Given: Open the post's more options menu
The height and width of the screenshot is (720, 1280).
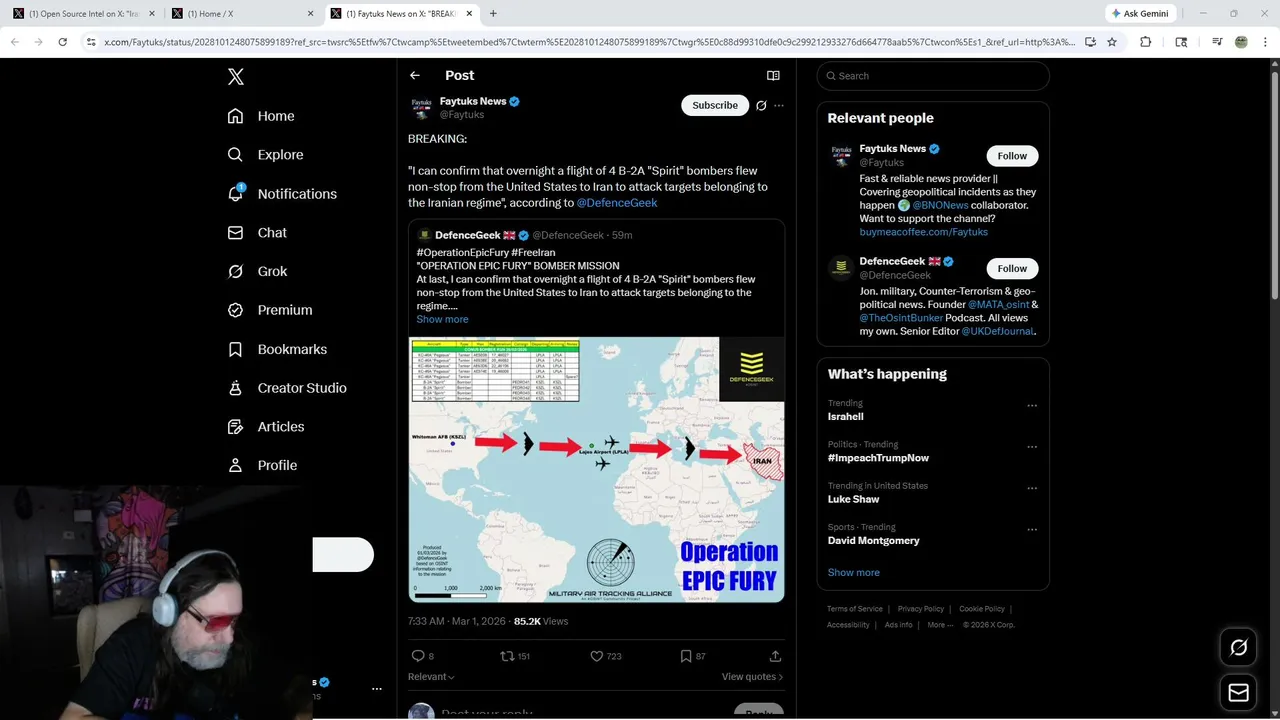Looking at the screenshot, I should (779, 105).
